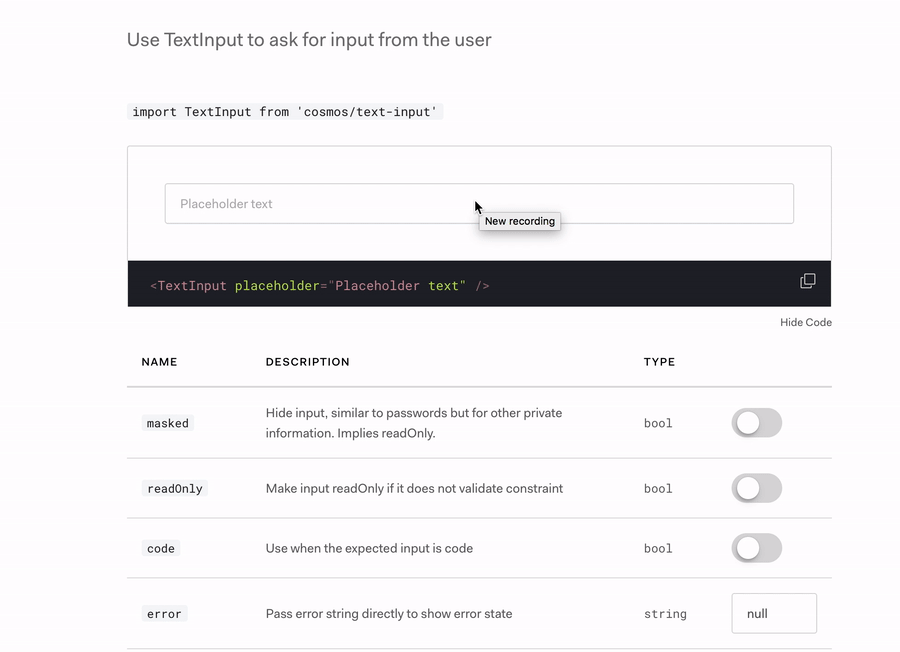Click the string type label beside error
Screen dimensions: 900x652
point(665,613)
